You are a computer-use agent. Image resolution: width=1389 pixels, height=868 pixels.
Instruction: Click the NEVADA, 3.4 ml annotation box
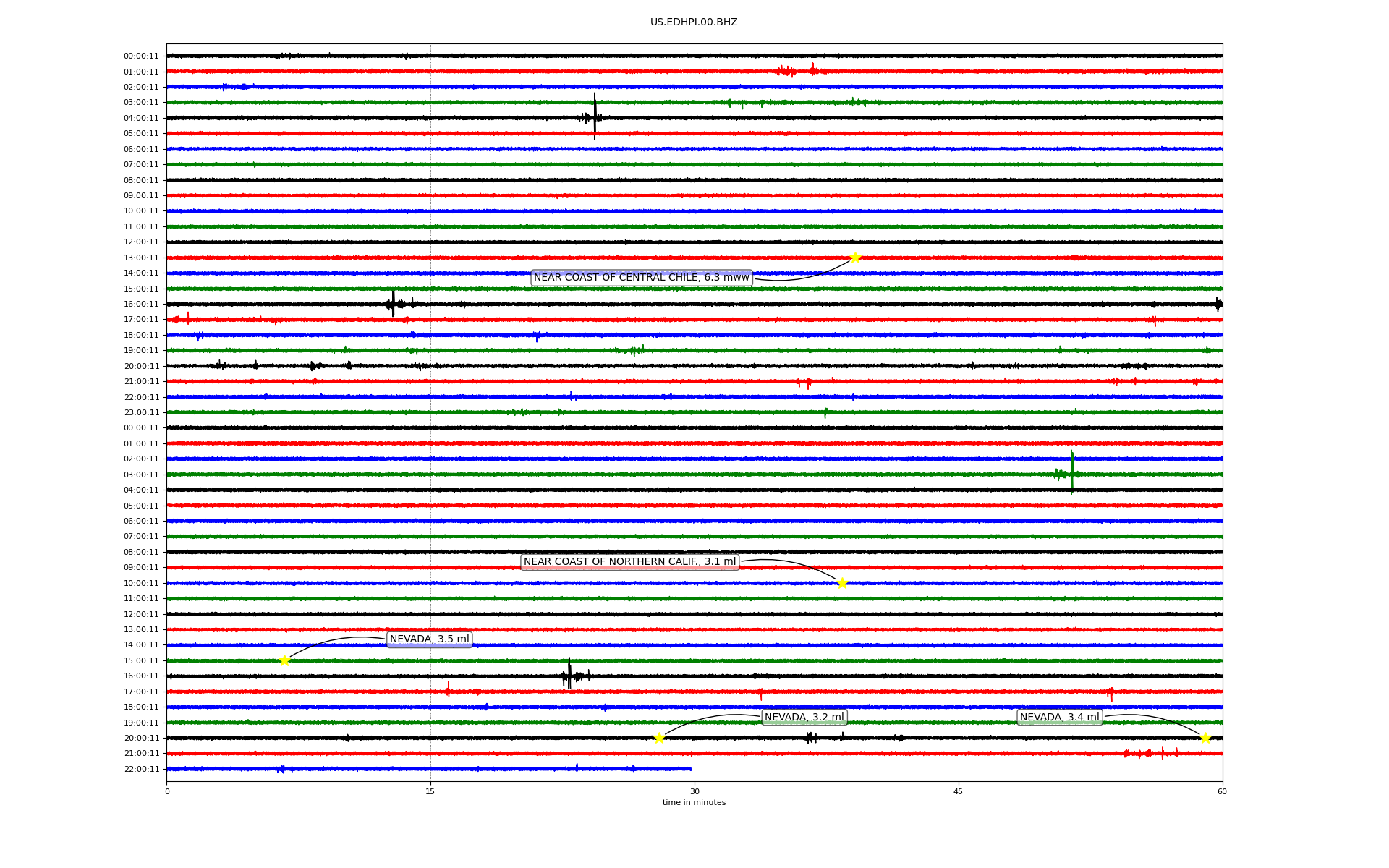pos(1059,718)
